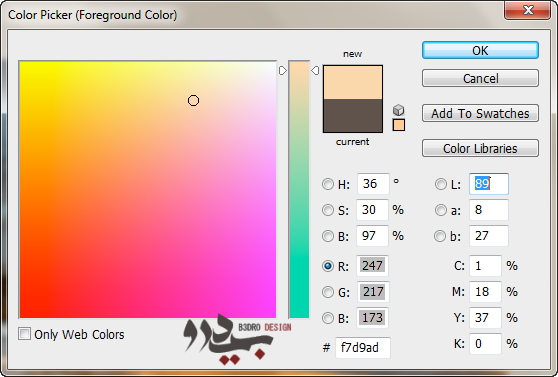
Task: Click the H field showing 36
Action: (x=373, y=184)
